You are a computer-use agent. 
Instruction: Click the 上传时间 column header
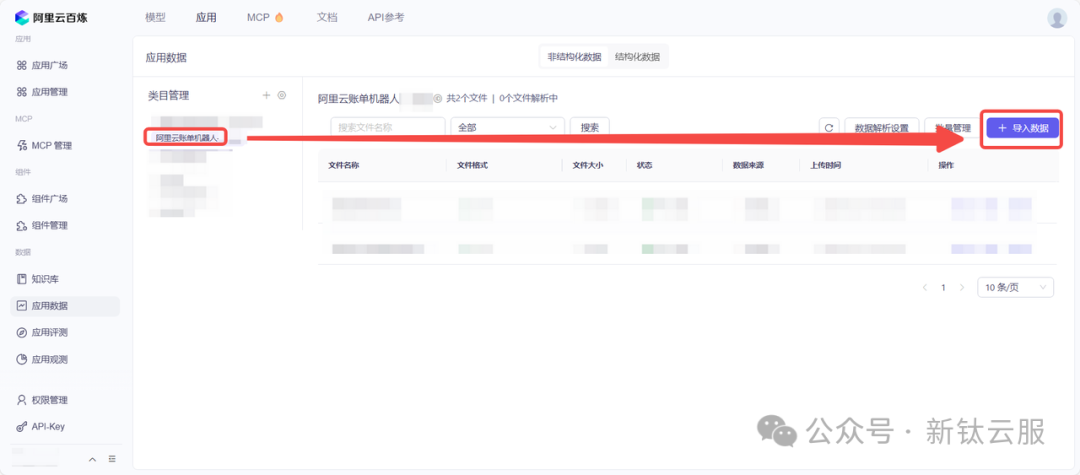click(826, 166)
